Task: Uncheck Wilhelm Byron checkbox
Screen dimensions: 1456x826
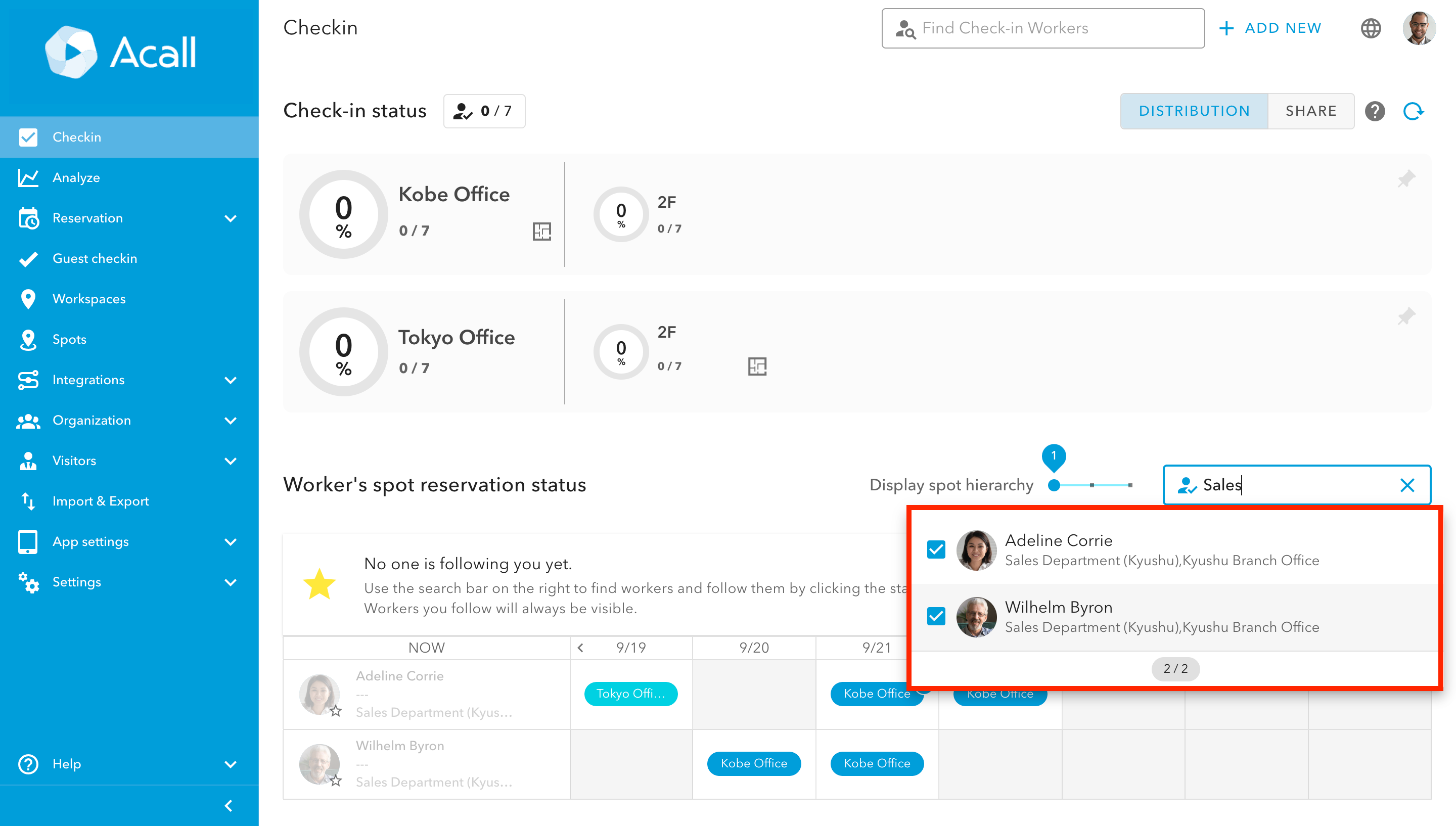Action: [x=936, y=616]
